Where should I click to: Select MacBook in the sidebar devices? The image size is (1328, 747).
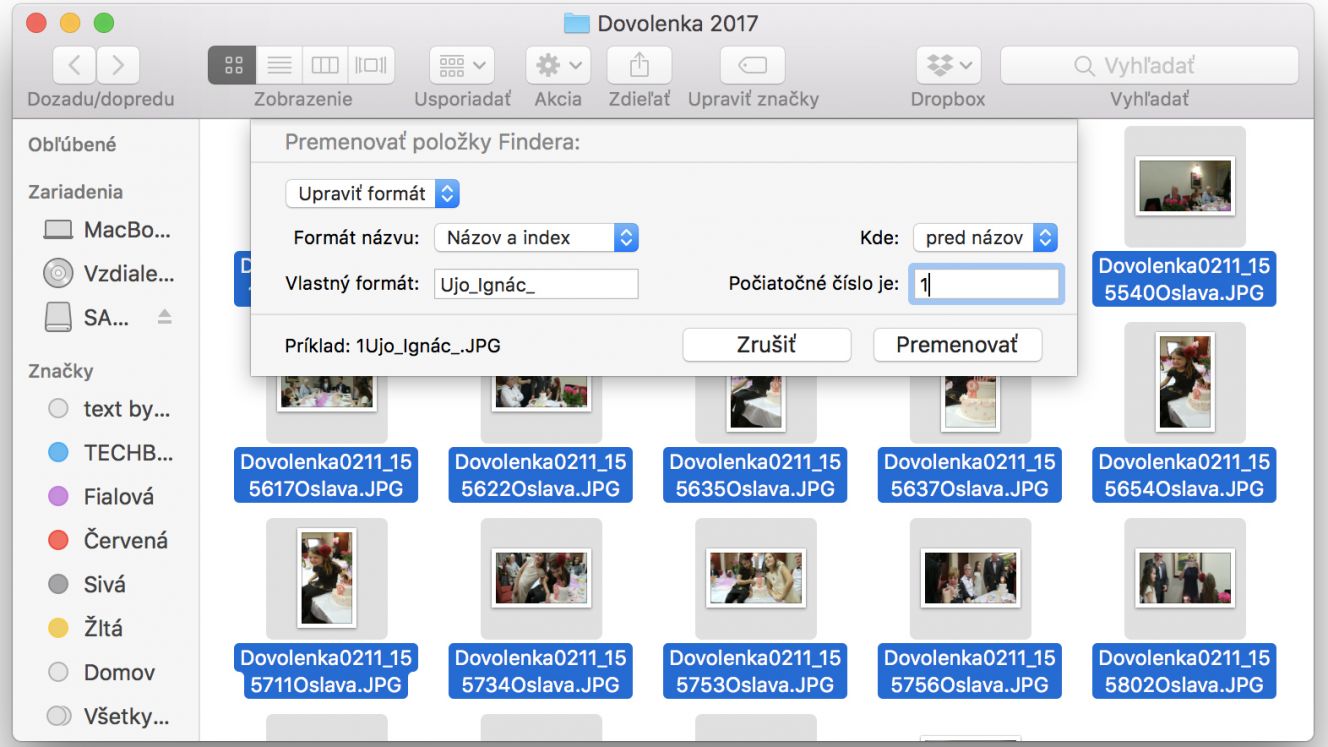coord(107,229)
